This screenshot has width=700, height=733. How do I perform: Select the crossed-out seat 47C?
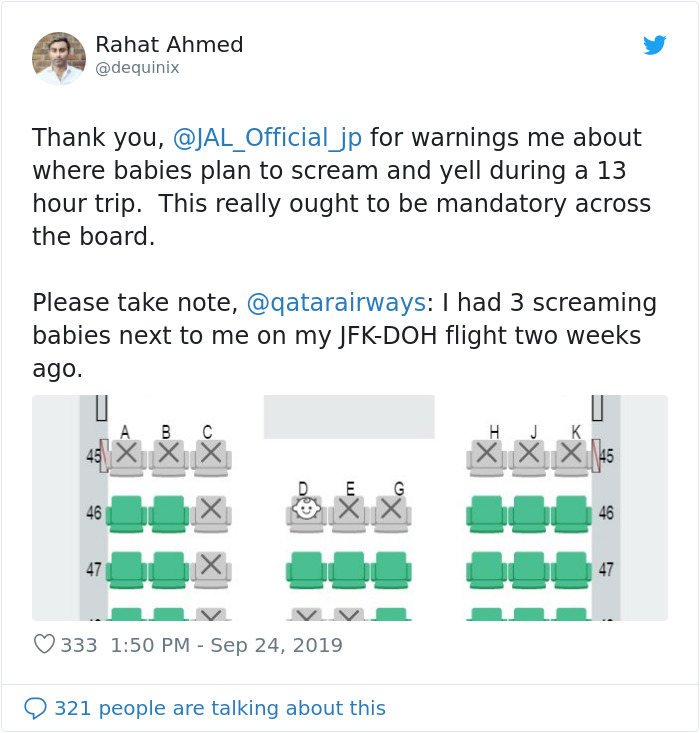(210, 567)
